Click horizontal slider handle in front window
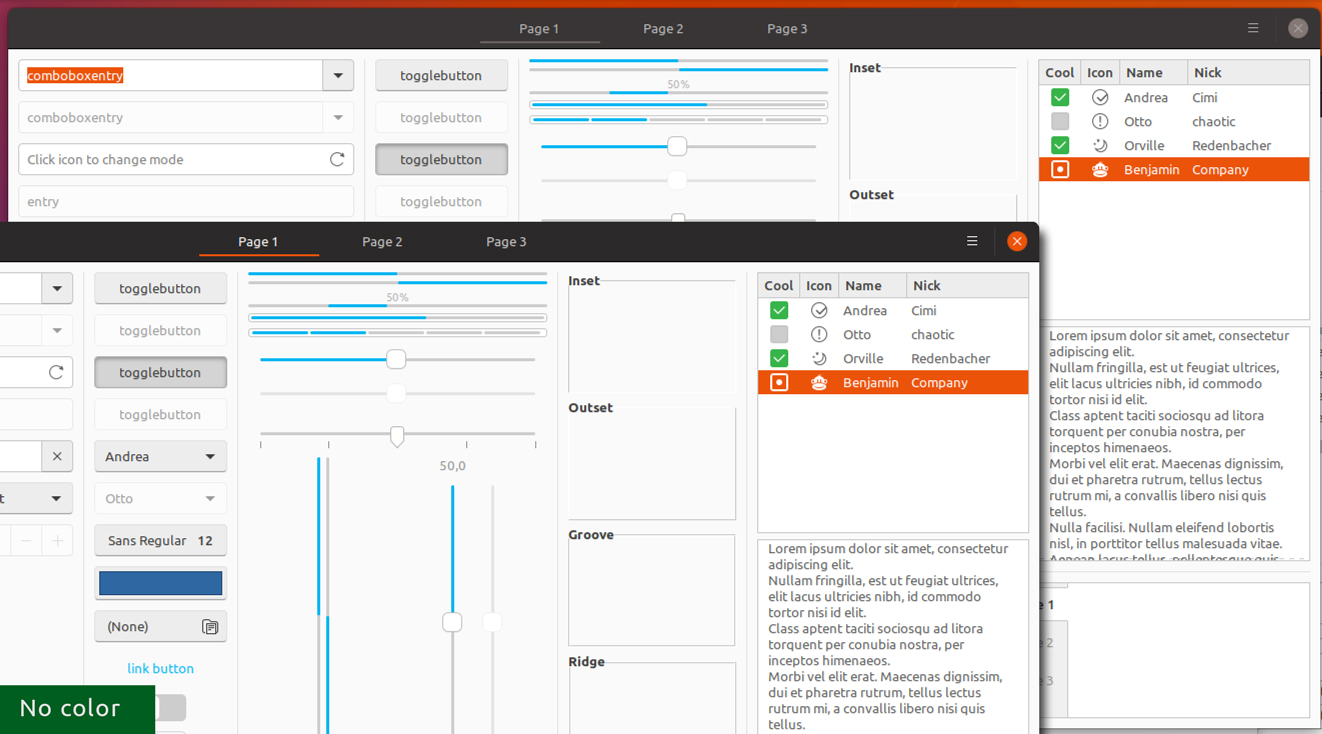The height and width of the screenshot is (734, 1322). click(x=396, y=359)
